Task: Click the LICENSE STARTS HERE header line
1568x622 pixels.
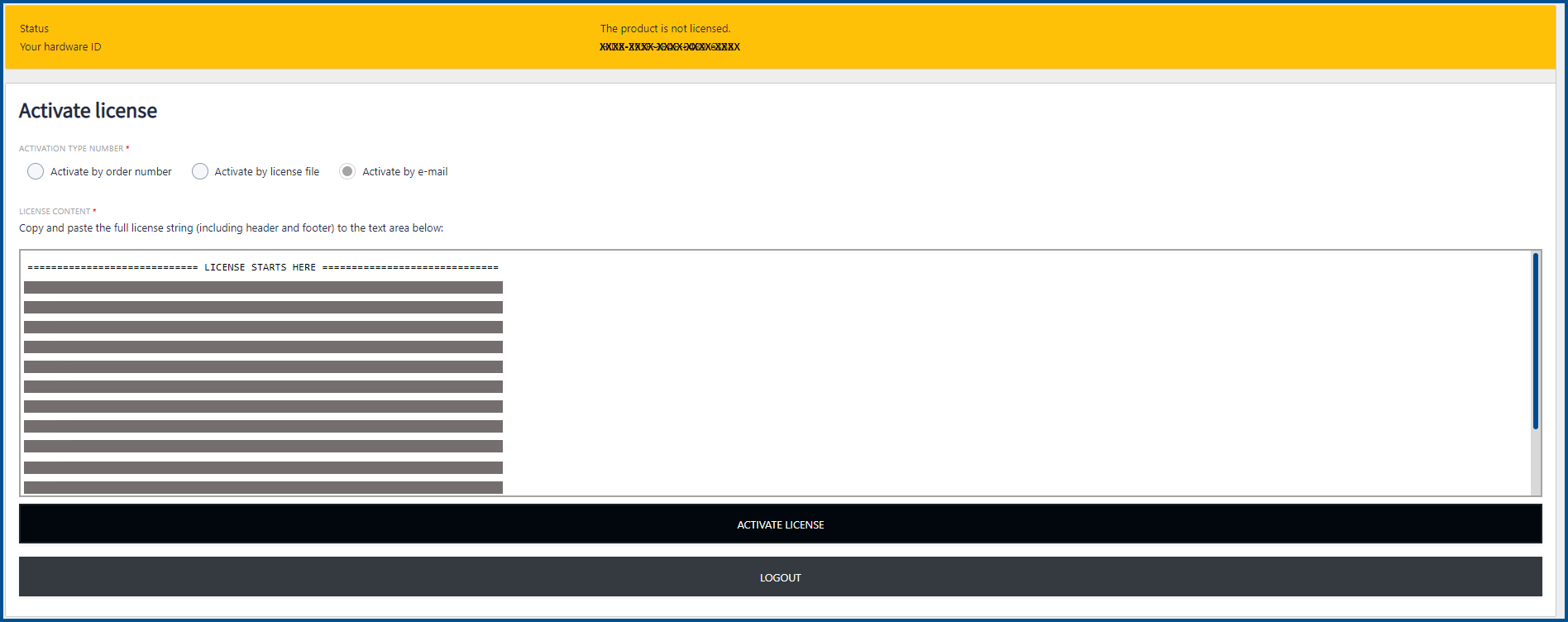Action: point(263,267)
